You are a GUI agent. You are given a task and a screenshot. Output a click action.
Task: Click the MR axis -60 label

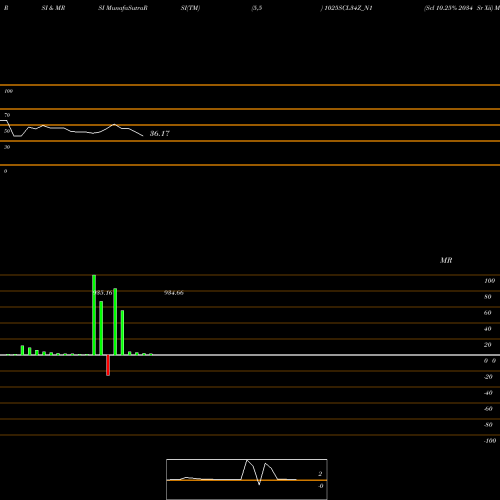click(488, 409)
